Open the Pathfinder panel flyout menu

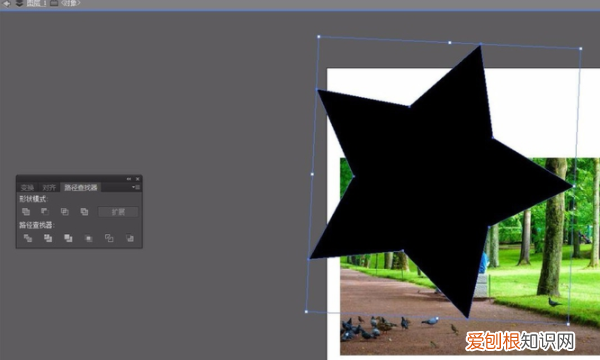point(135,187)
